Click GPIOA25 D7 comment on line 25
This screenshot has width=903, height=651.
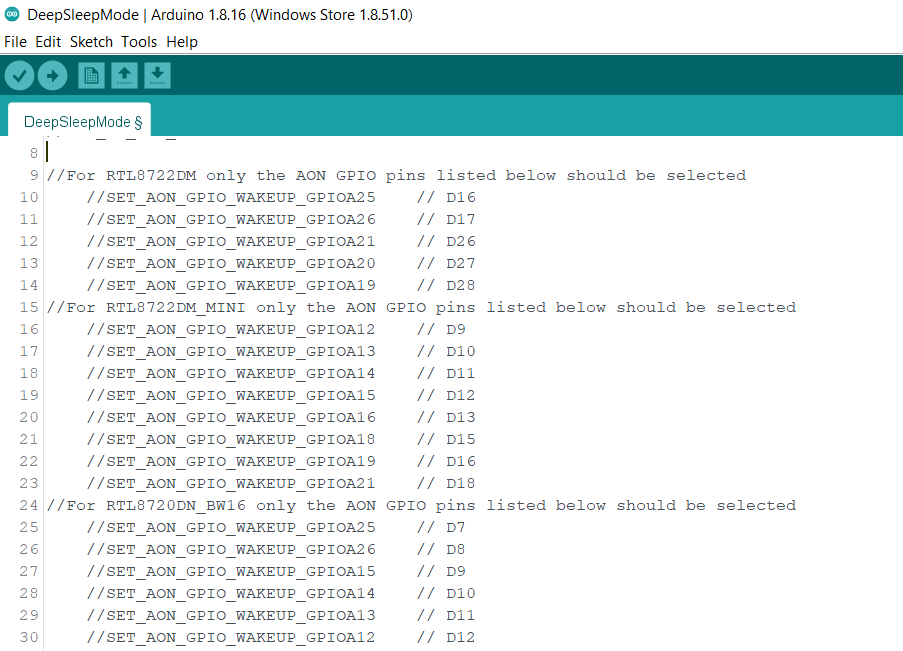pyautogui.click(x=276, y=527)
